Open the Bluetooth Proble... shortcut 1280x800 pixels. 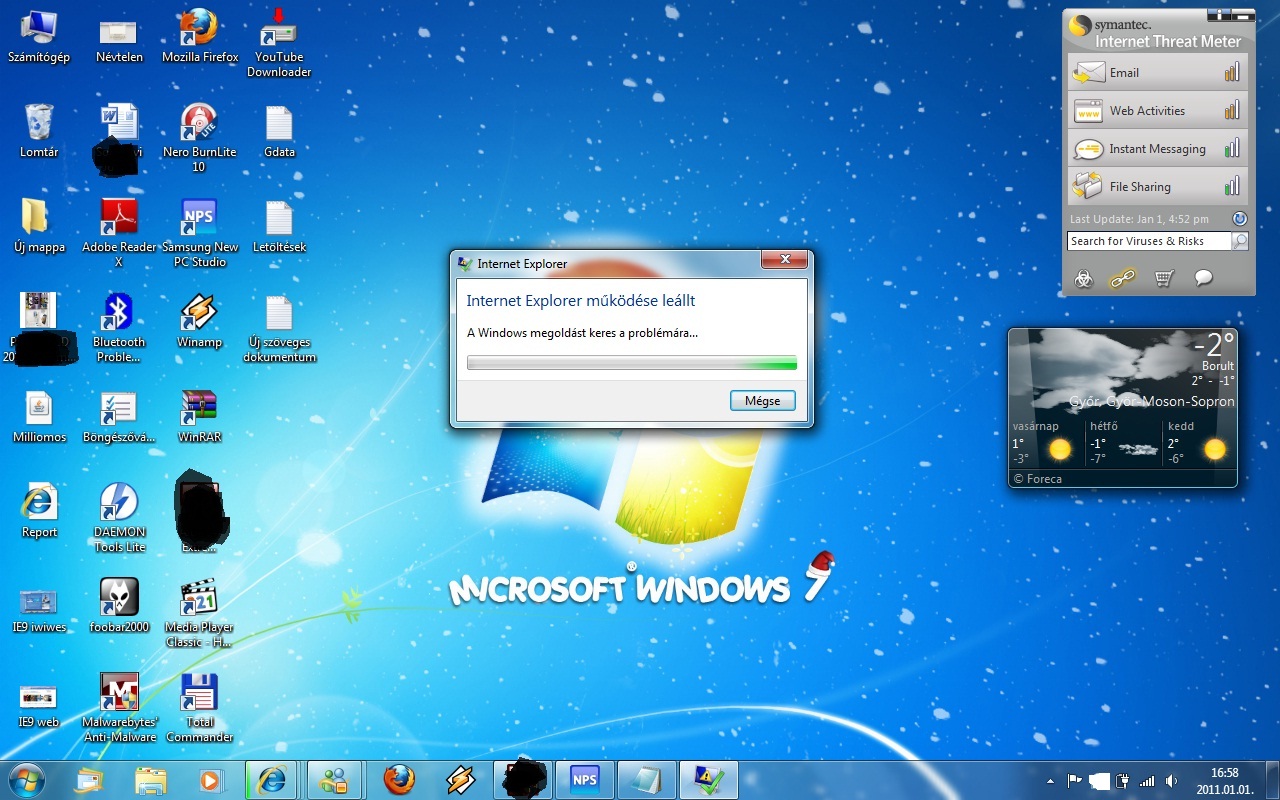pos(119,329)
